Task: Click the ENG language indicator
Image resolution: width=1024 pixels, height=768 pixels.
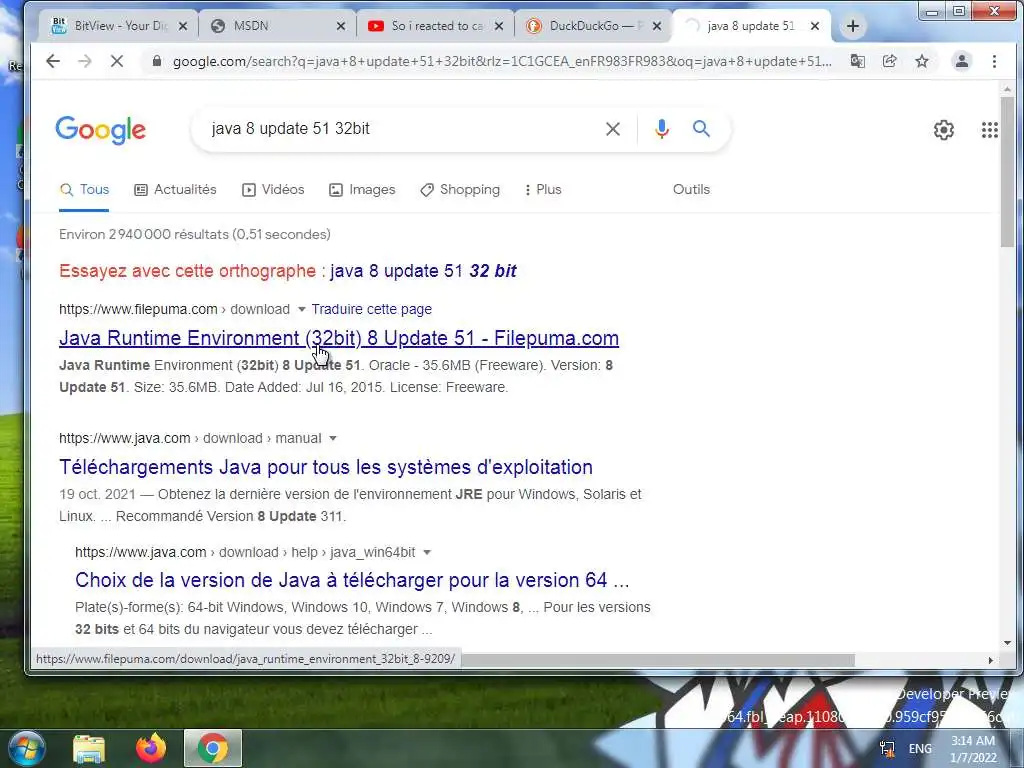Action: click(920, 748)
